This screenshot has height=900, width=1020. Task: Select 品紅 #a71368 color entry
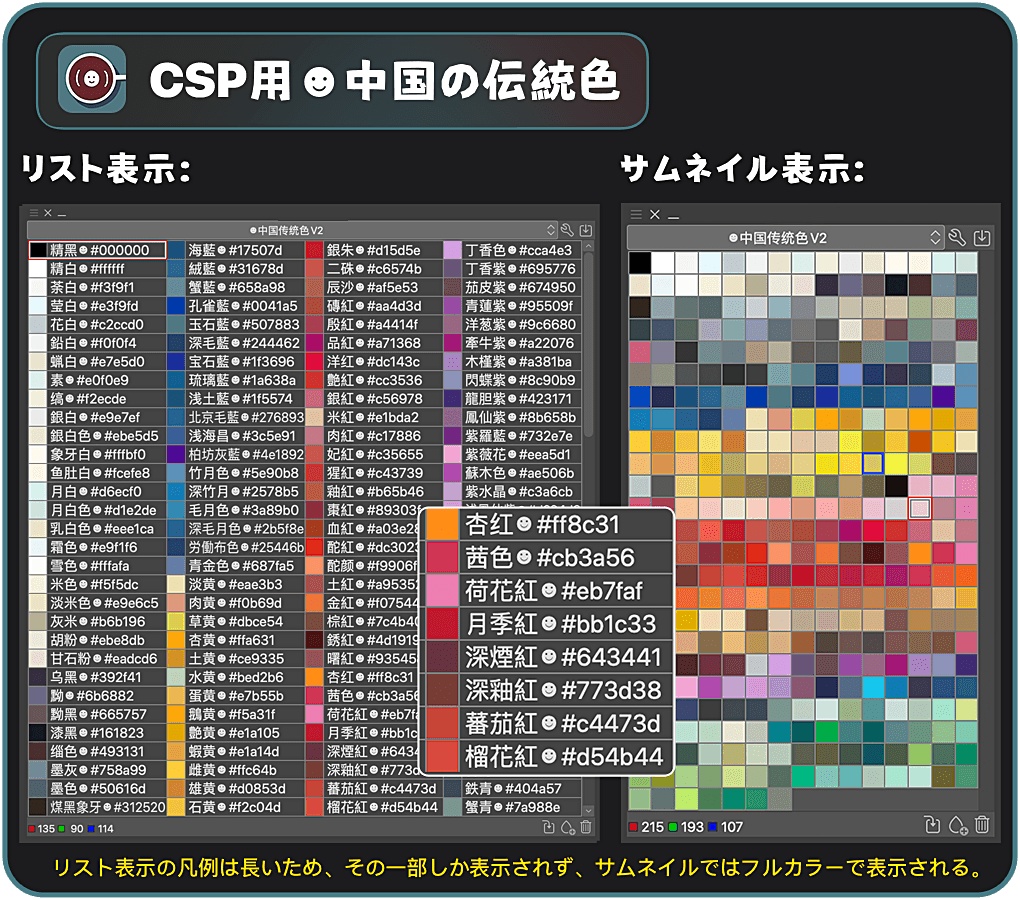373,343
